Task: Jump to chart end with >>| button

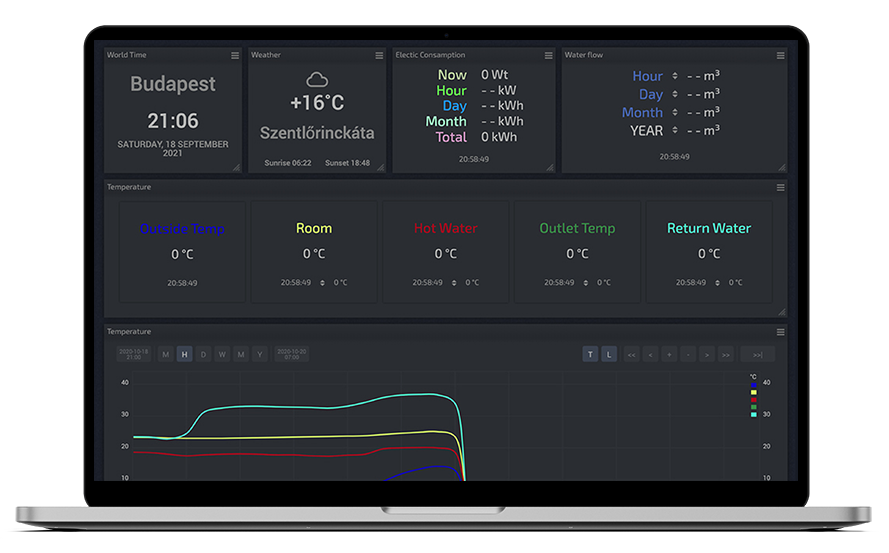Action: coord(757,354)
